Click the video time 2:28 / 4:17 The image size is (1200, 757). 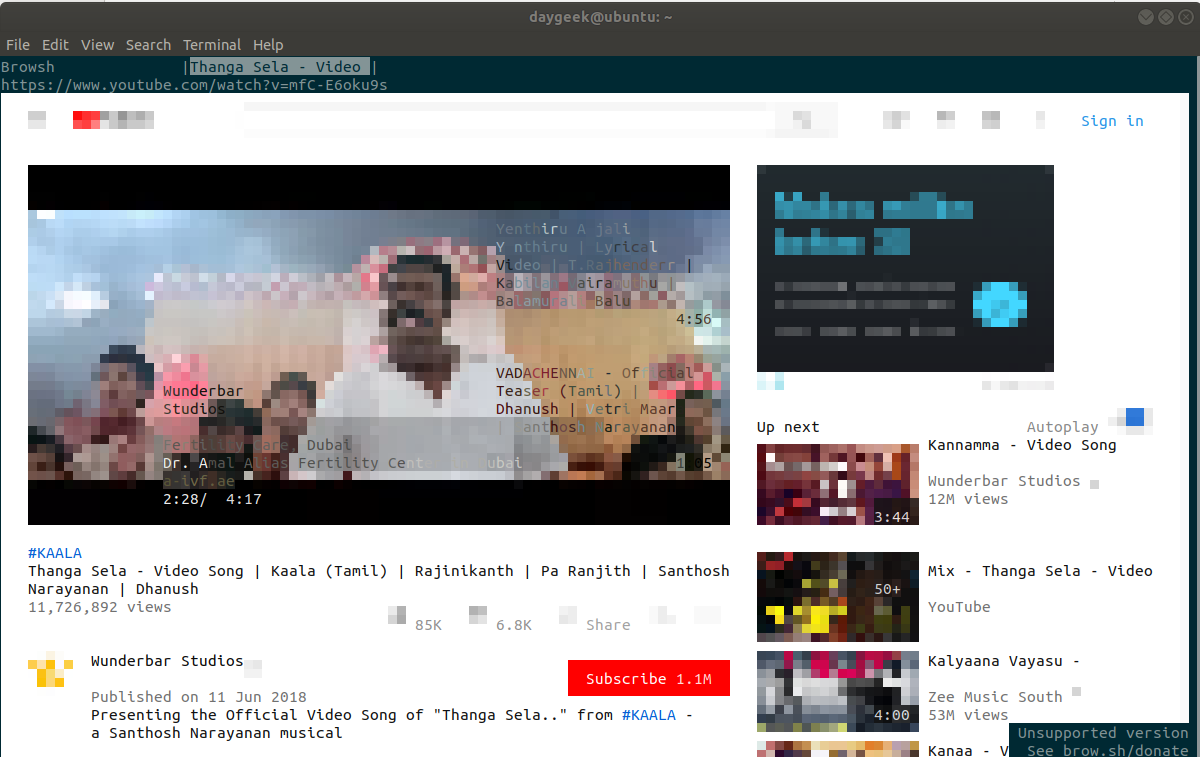(212, 499)
